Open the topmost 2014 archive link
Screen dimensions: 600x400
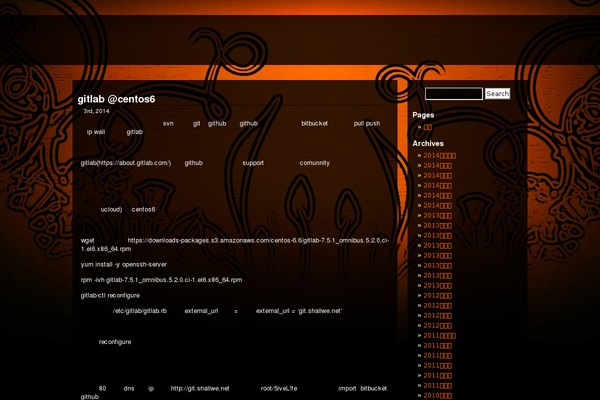coord(440,155)
